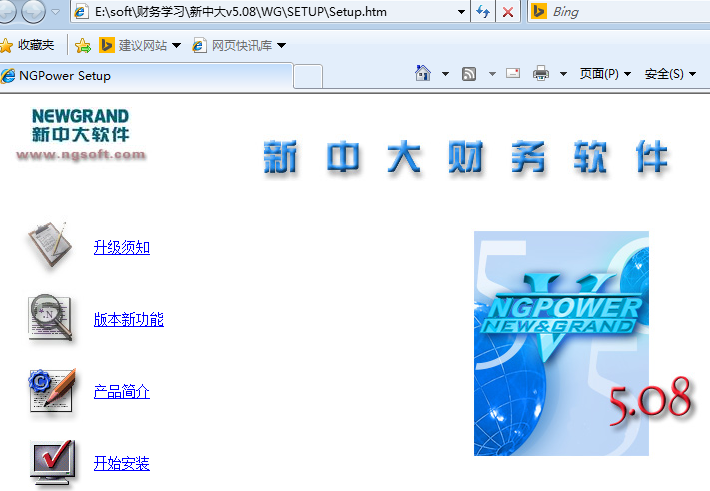The image size is (710, 491).
Task: Click the pencil document icon beside 产品简介
Action: pos(52,390)
